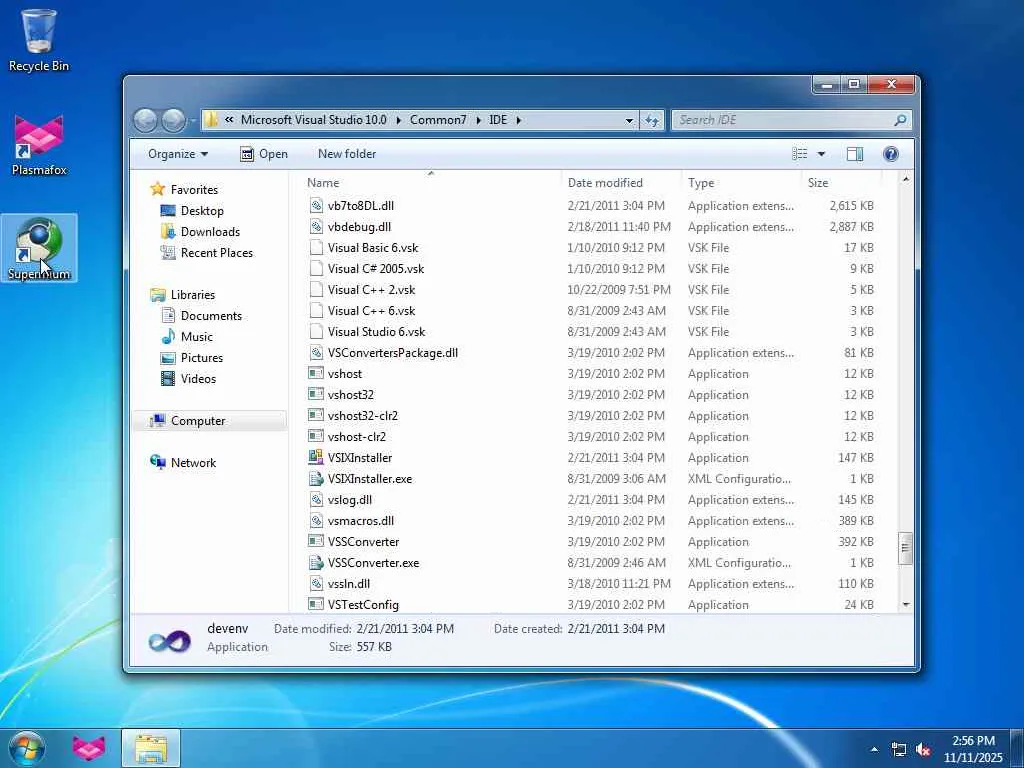Select the Plasmafox desktop shortcut
The width and height of the screenshot is (1024, 768).
(39, 145)
